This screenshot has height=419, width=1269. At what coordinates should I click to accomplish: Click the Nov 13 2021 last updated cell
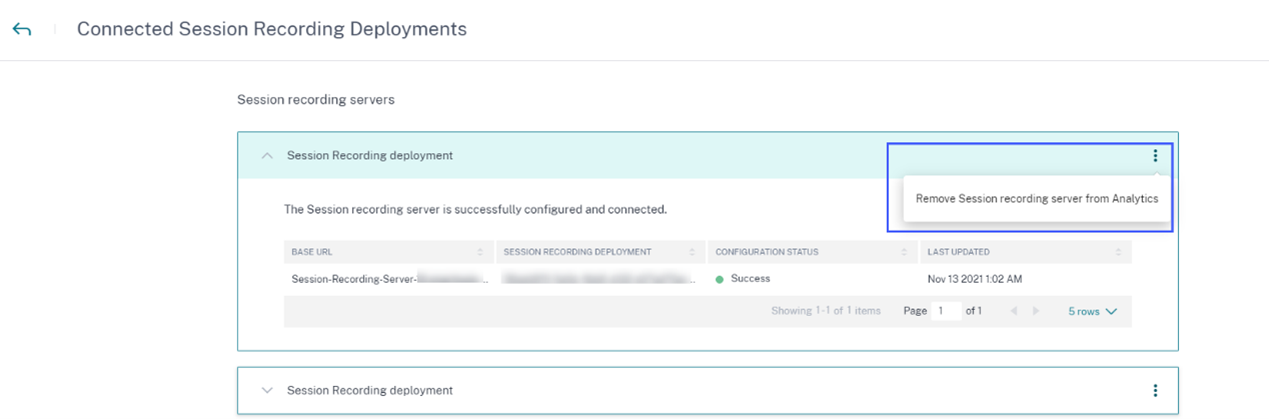975,279
